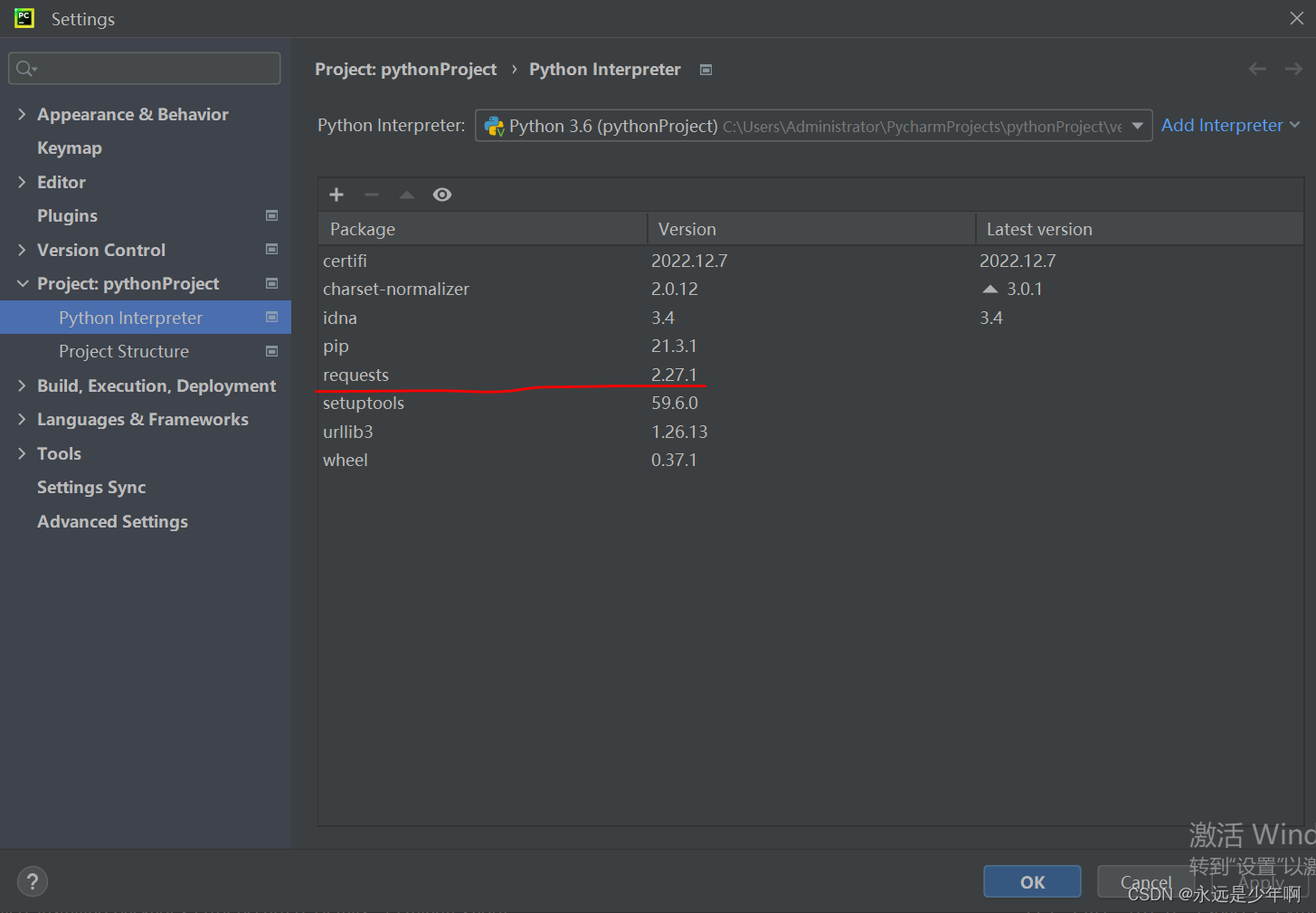The width and height of the screenshot is (1316, 913).
Task: Expand Build, Execution, Deployment section
Action: pos(22,385)
